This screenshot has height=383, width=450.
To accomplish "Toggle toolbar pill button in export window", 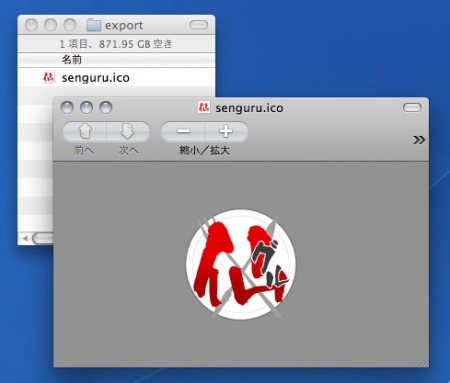I will 199,25.
